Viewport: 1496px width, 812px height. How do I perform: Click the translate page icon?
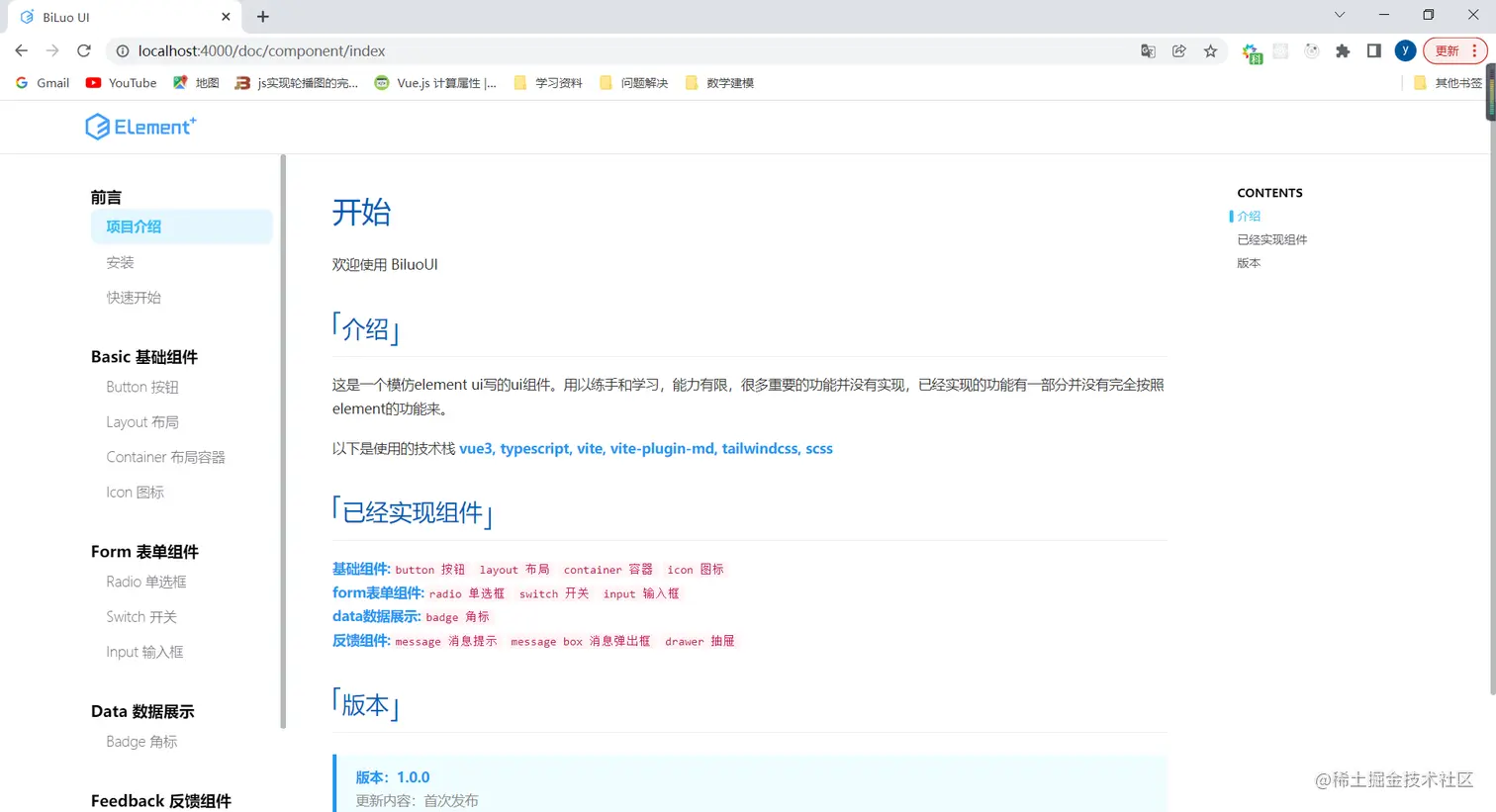1148,50
